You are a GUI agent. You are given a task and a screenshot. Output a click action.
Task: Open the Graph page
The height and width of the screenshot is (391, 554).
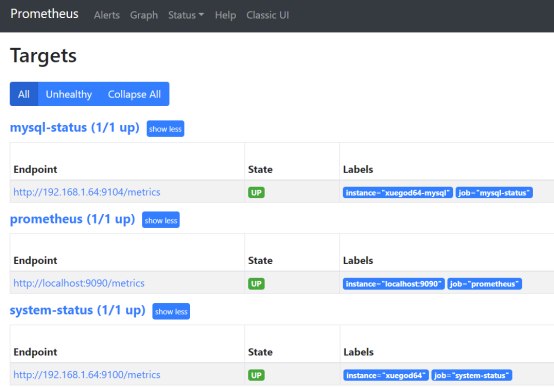(144, 15)
